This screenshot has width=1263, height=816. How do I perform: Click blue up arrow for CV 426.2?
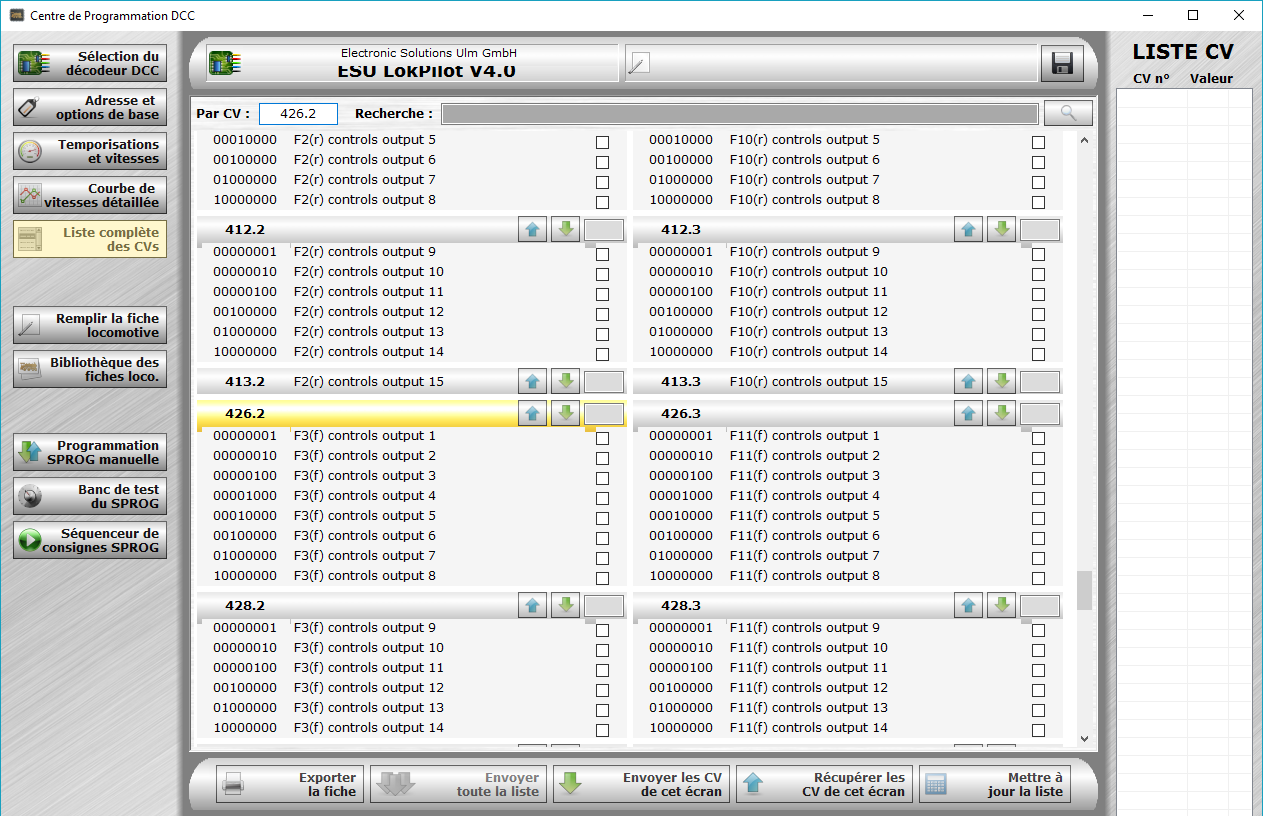[x=533, y=414]
